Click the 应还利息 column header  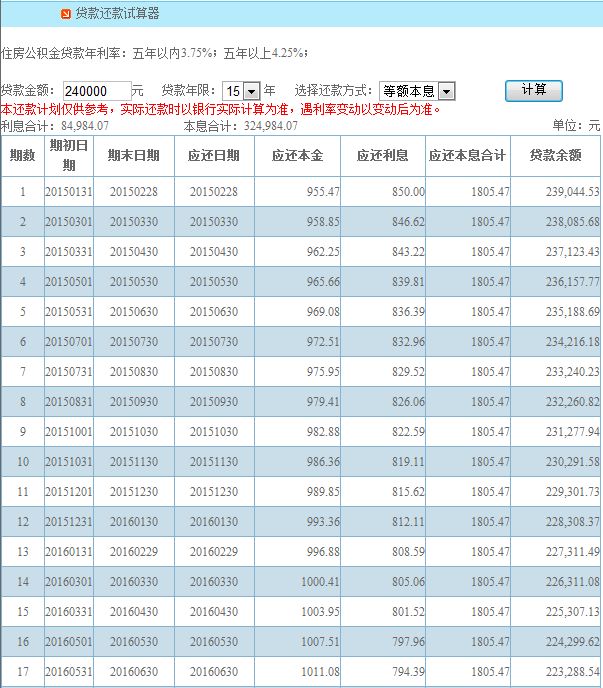click(x=382, y=156)
